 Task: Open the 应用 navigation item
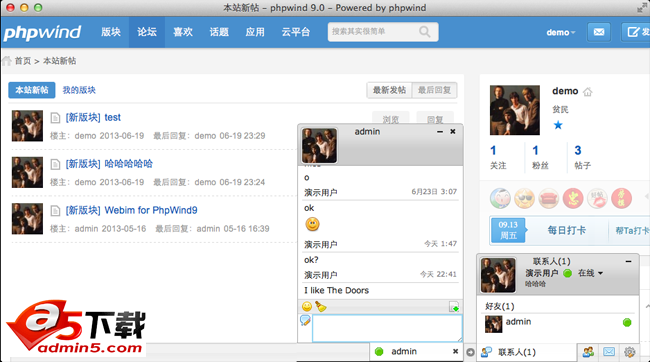click(x=255, y=32)
